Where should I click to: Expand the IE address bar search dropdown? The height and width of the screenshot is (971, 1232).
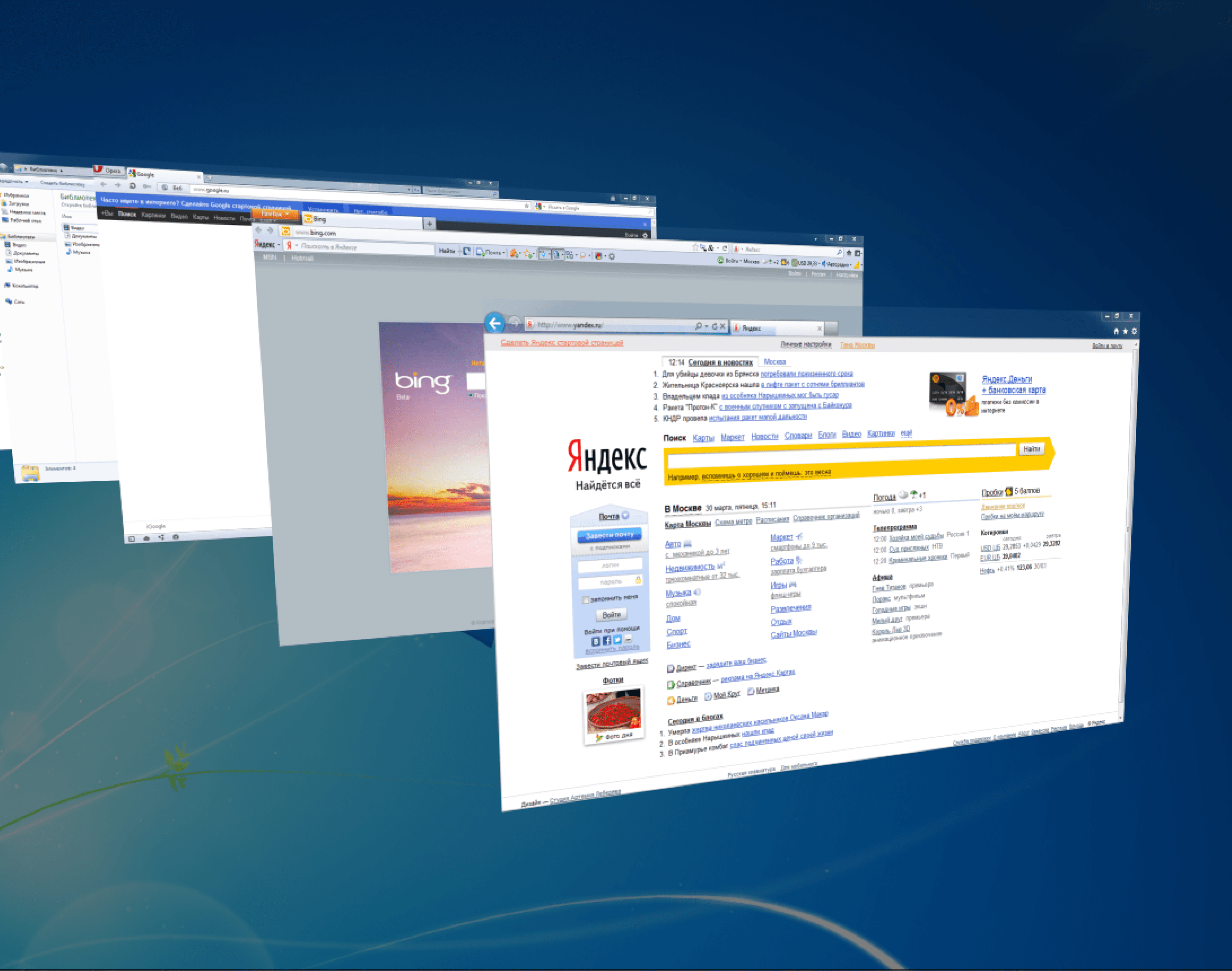coord(706,326)
